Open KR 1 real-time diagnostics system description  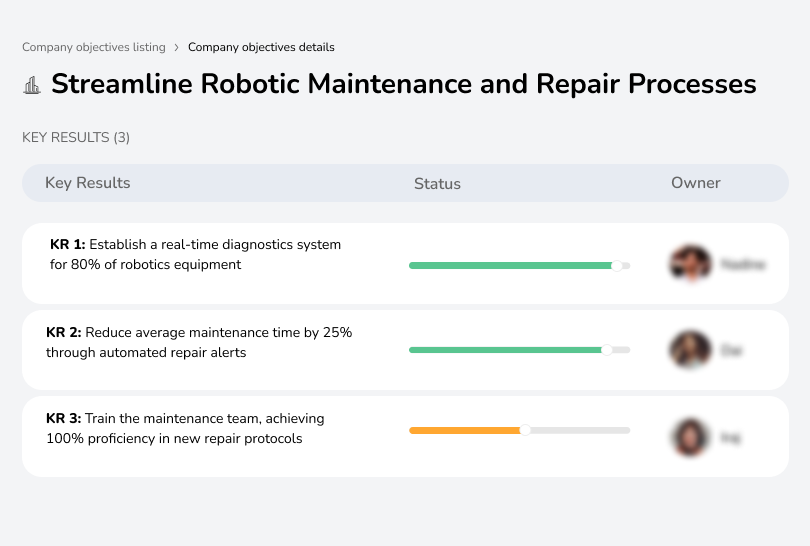pyautogui.click(x=195, y=254)
